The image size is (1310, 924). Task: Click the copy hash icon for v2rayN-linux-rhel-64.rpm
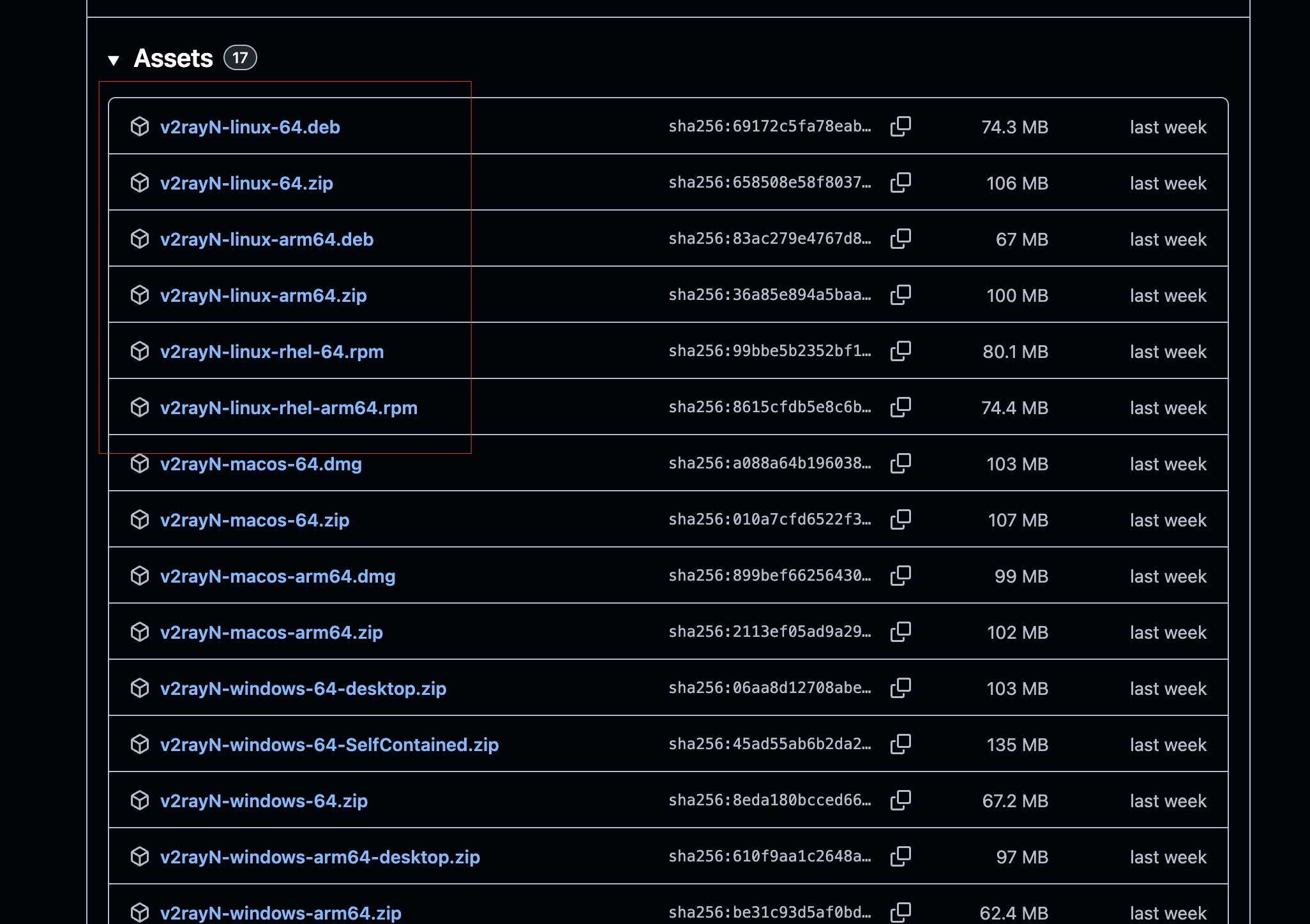pyautogui.click(x=901, y=351)
